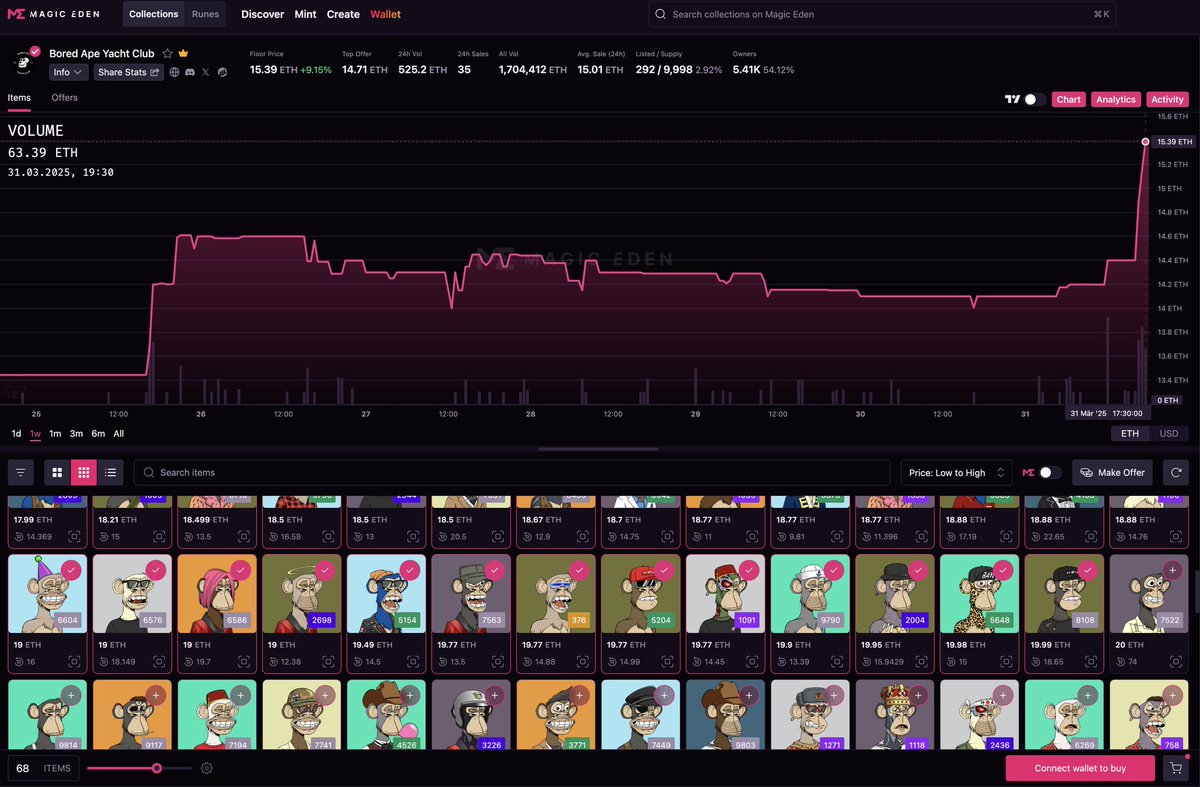
Task: Open the Wallet link
Action: click(x=385, y=14)
